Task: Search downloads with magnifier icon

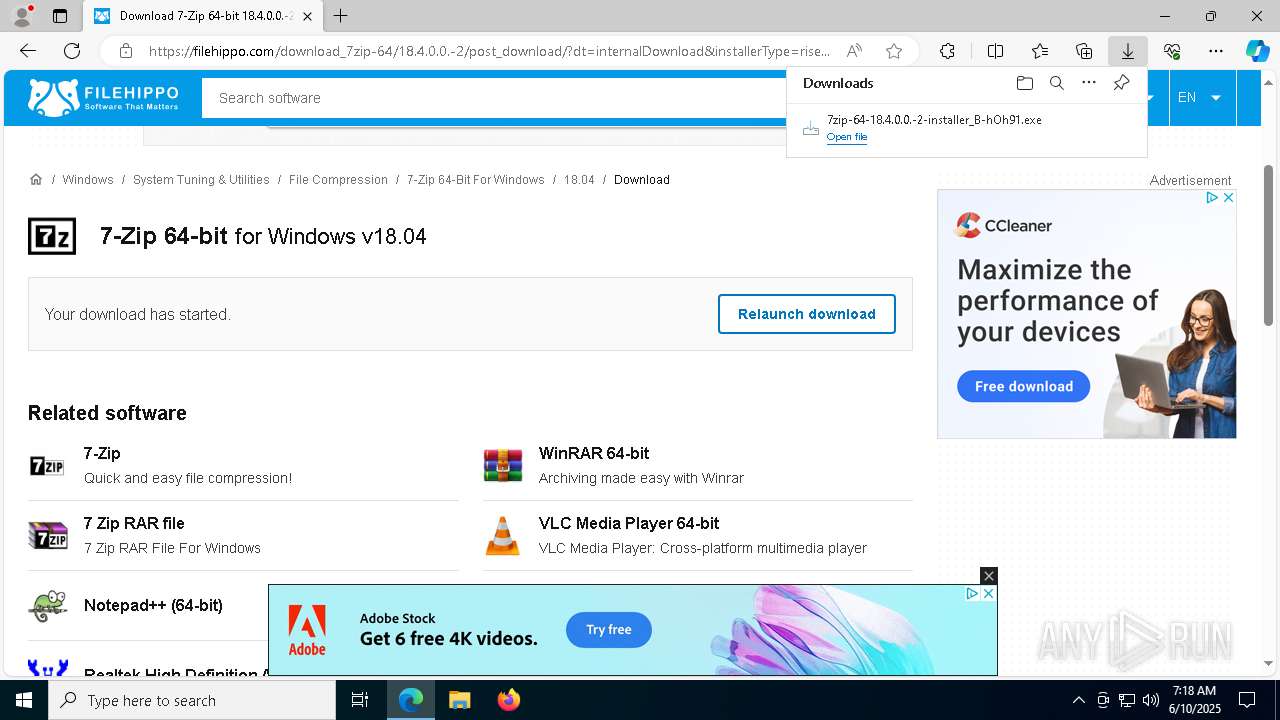Action: coord(1056,83)
